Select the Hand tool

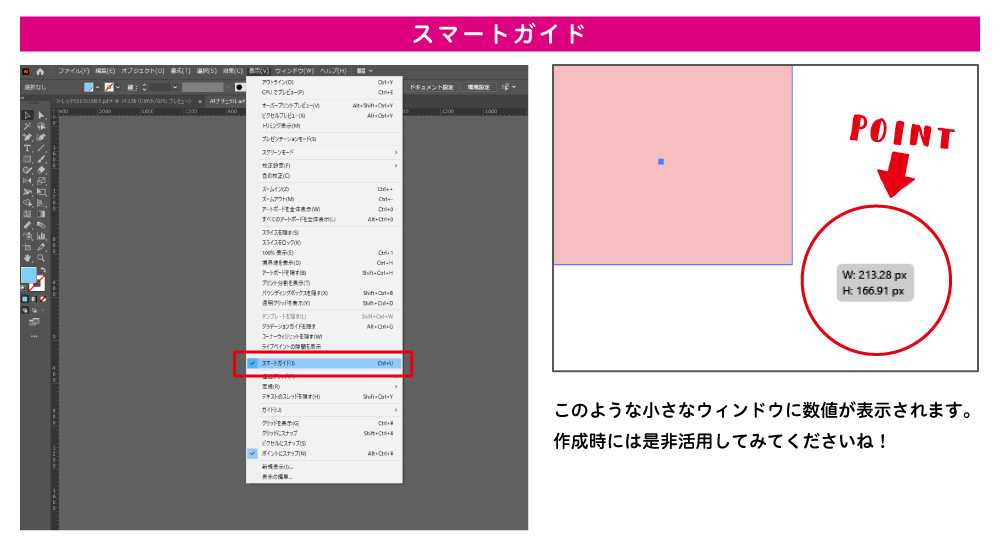click(28, 257)
